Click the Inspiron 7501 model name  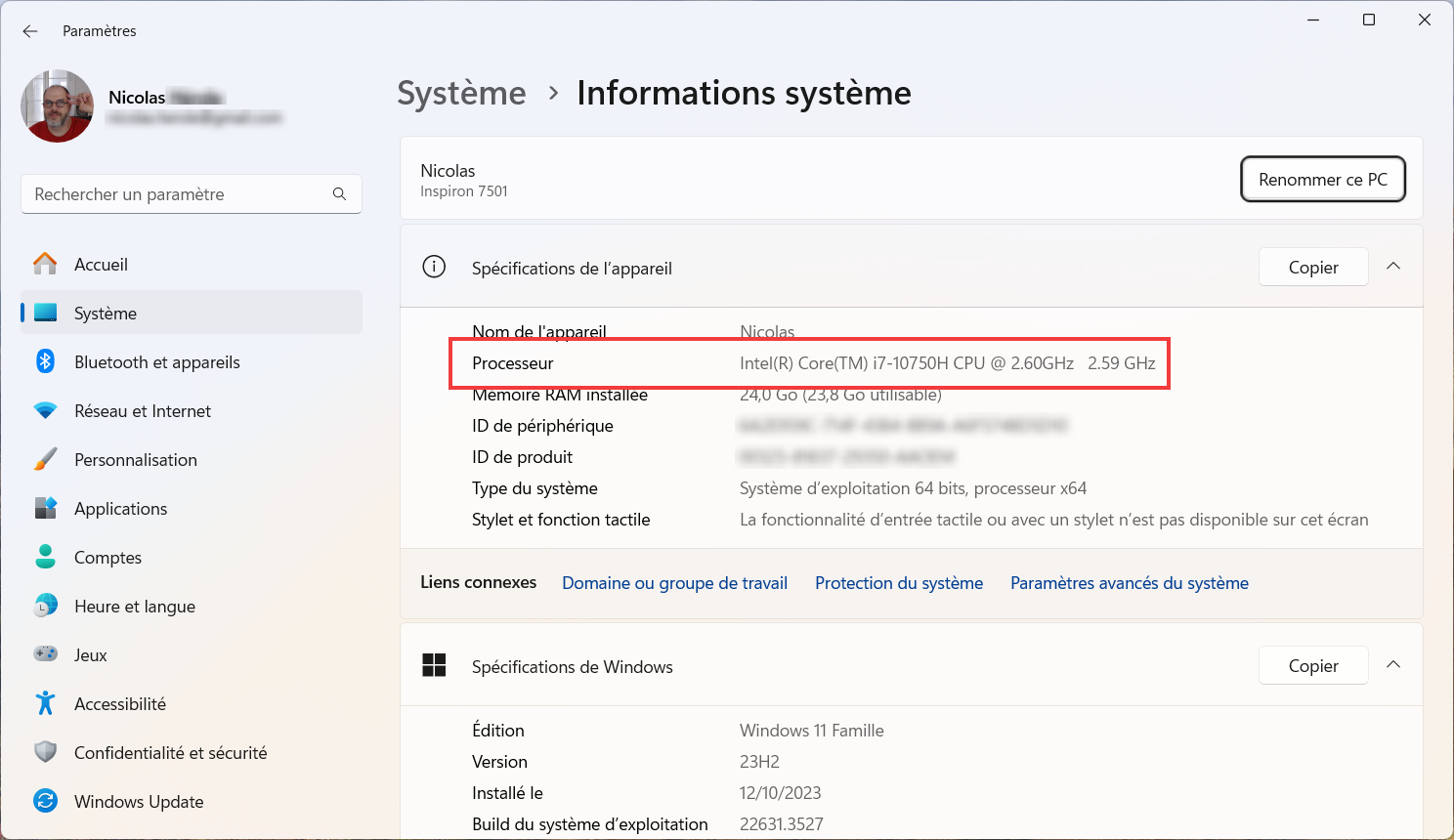[x=464, y=191]
